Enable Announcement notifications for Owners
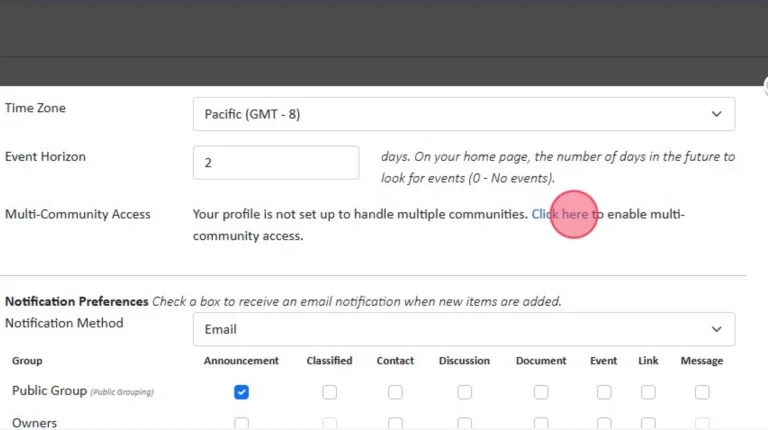 [241, 424]
